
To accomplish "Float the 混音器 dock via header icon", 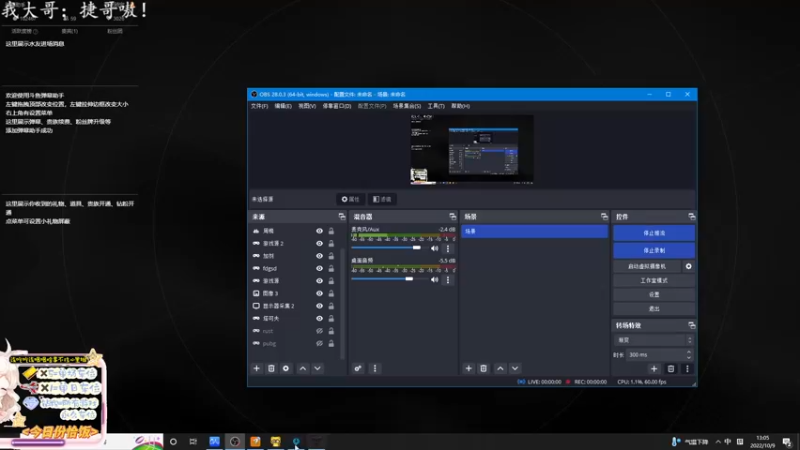I will pyautogui.click(x=453, y=217).
